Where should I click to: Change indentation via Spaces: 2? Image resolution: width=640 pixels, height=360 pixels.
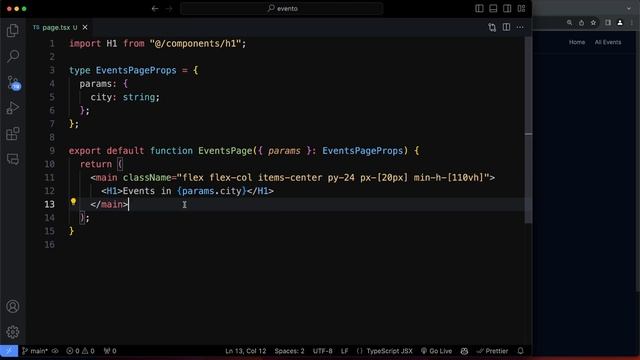click(x=289, y=351)
